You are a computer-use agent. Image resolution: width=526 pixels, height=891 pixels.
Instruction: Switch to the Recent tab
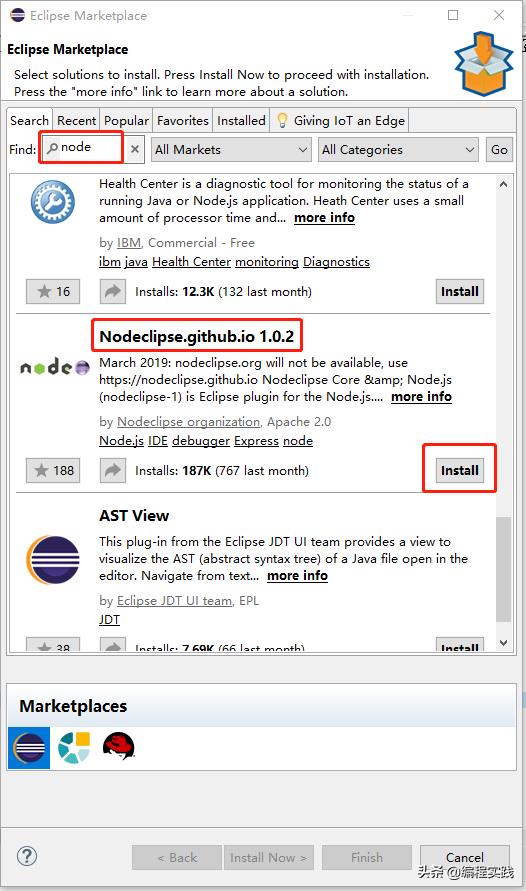pos(76,120)
